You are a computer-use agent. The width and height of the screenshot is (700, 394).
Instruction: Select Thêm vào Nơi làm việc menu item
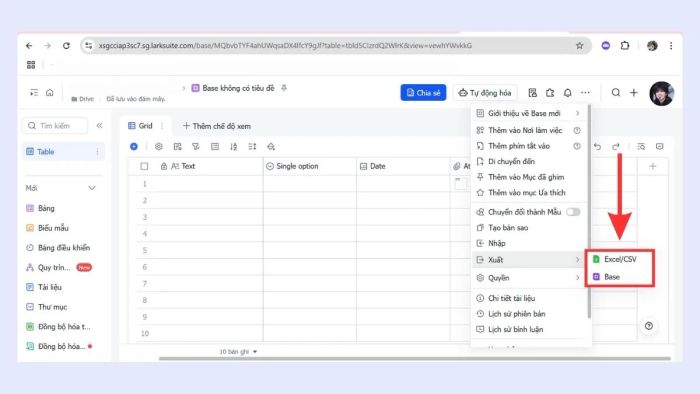[529, 130]
